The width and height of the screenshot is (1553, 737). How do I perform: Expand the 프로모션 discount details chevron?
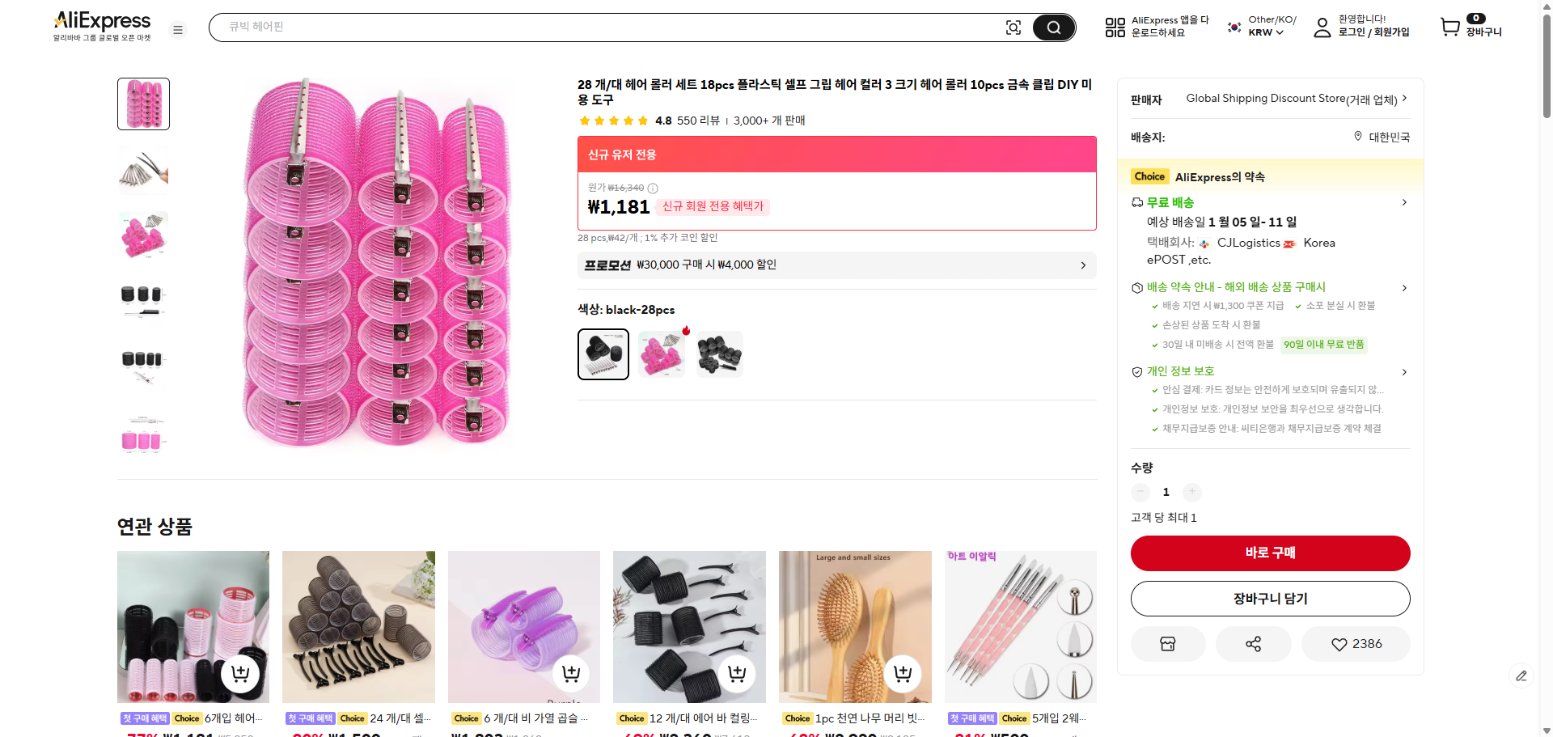coord(1082,265)
